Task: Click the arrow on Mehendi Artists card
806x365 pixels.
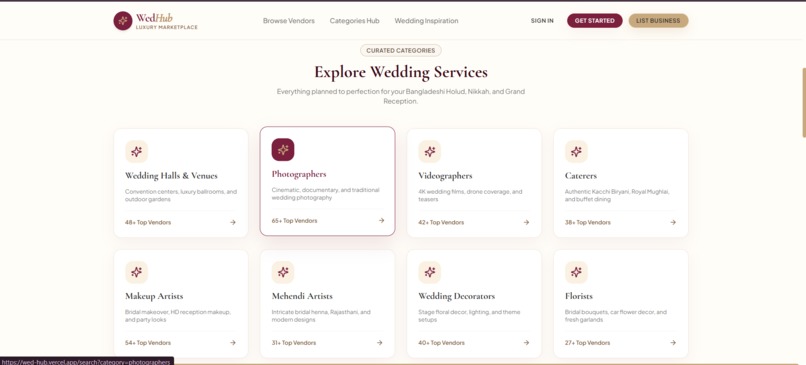Action: point(379,343)
